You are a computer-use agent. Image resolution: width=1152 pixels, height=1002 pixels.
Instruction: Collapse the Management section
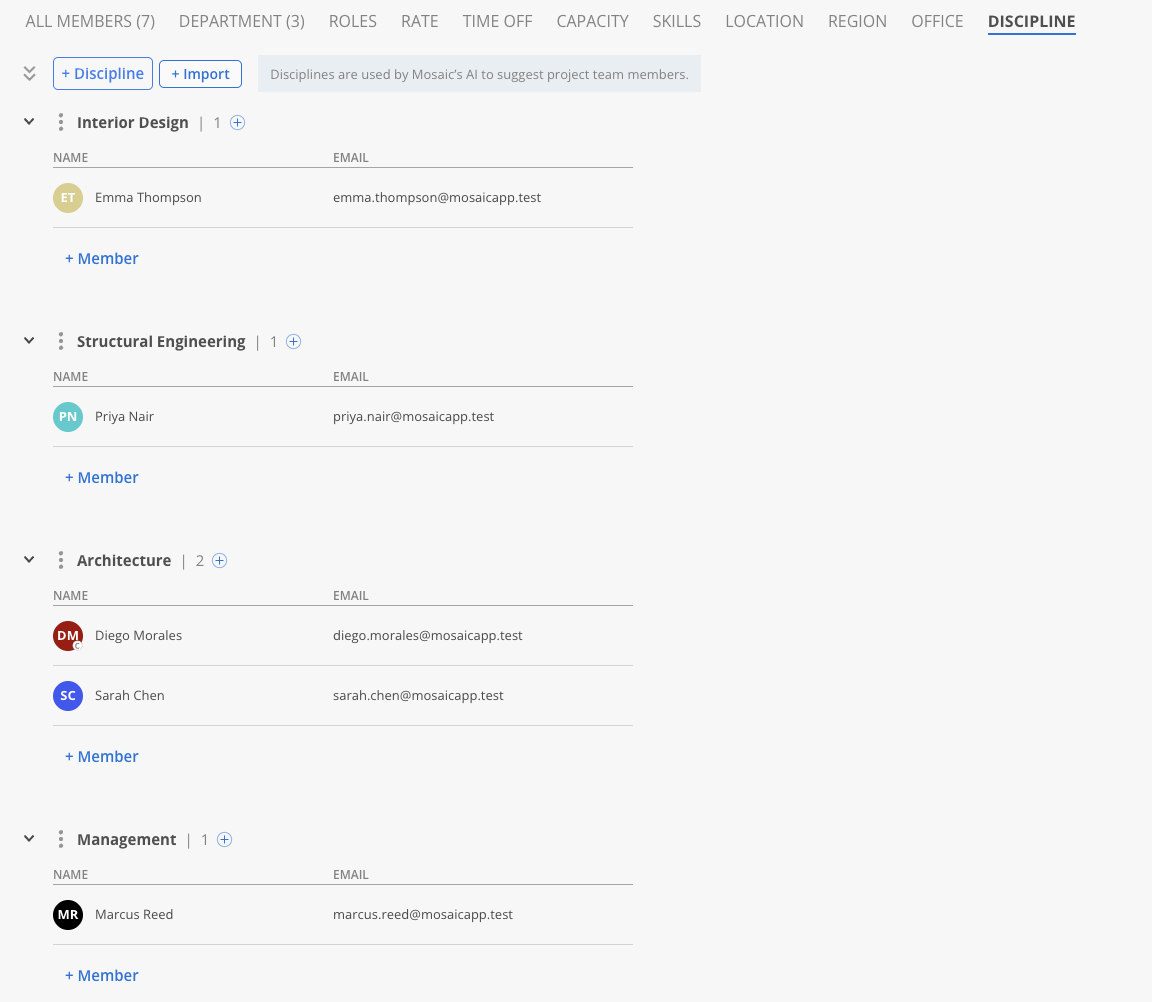tap(29, 839)
